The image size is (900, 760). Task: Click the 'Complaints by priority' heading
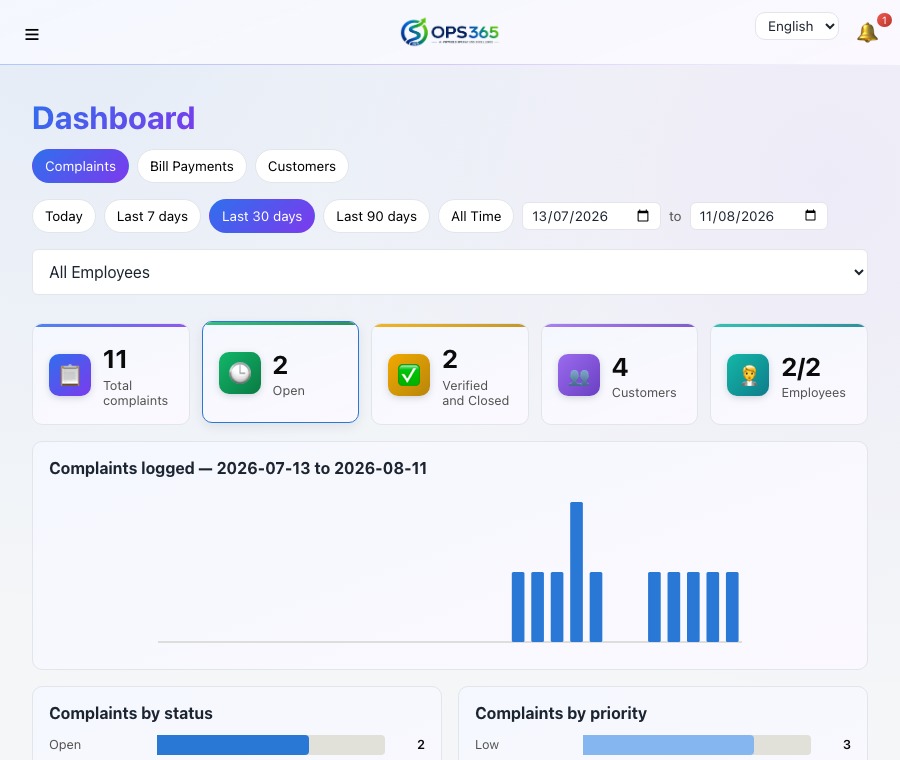click(561, 714)
